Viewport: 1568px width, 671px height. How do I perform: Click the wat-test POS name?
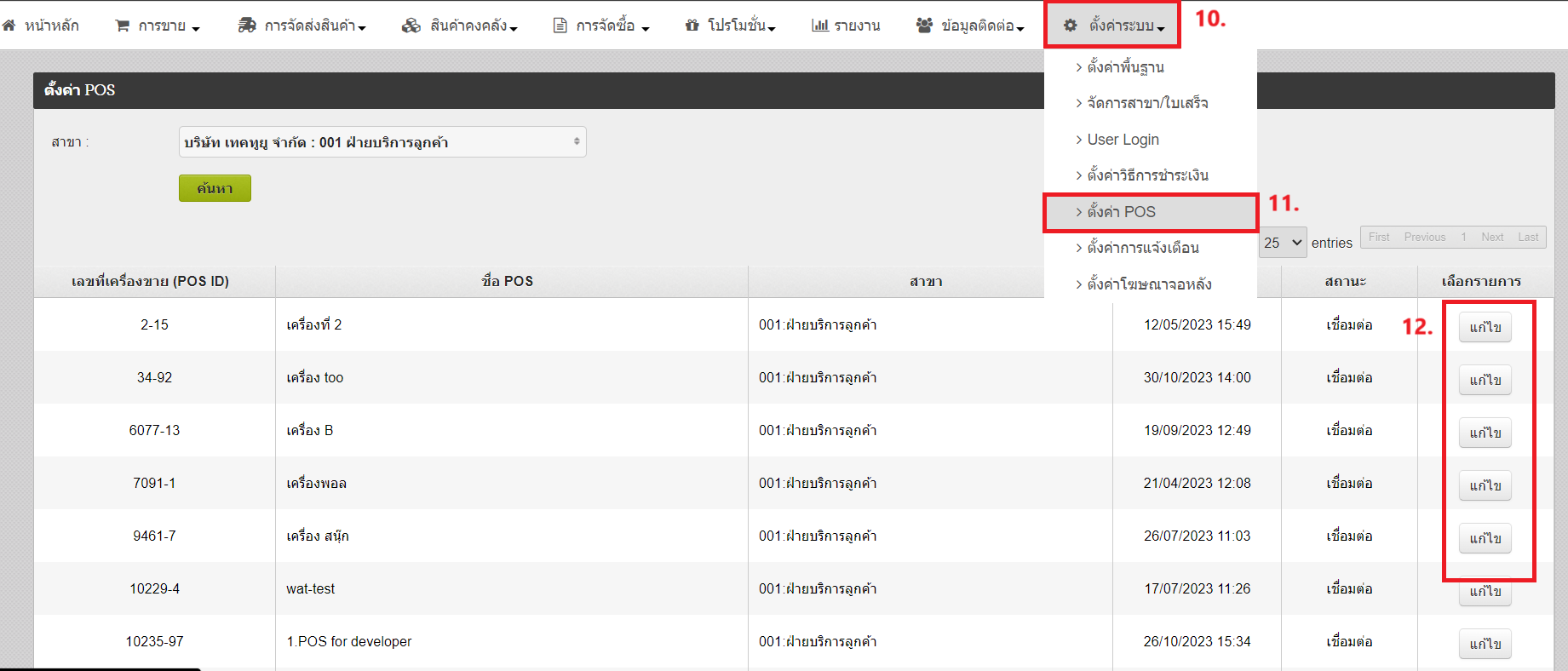pyautogui.click(x=311, y=588)
